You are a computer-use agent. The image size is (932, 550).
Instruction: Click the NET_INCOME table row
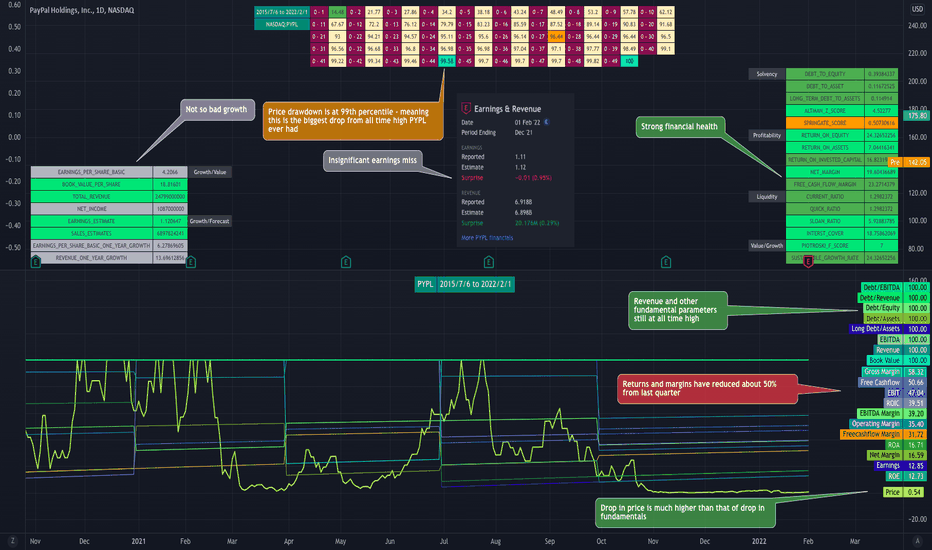(109, 209)
